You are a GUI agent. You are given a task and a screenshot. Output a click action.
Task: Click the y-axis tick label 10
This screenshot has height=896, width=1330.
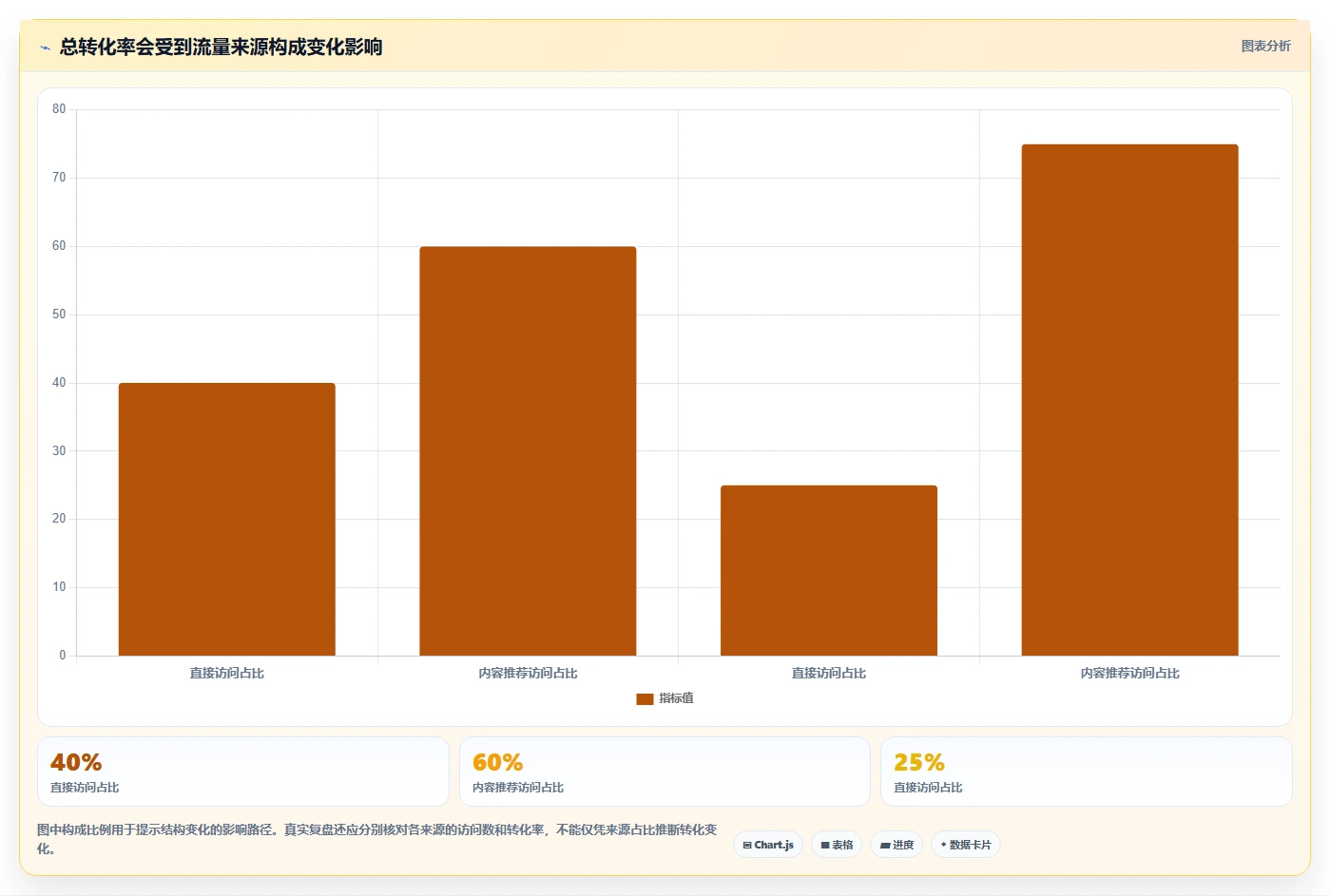[59, 587]
